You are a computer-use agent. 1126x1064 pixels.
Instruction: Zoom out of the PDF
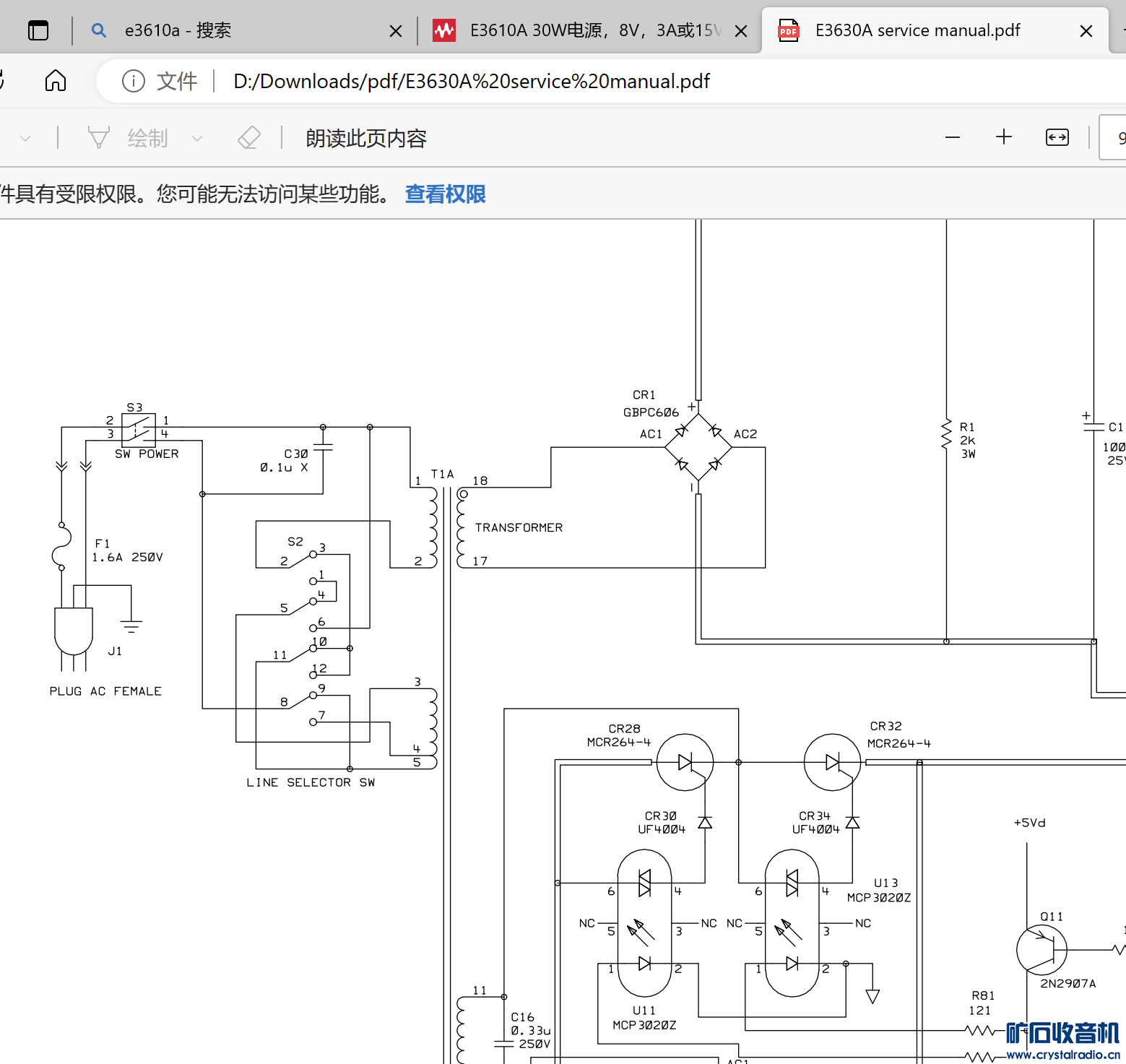pos(953,137)
